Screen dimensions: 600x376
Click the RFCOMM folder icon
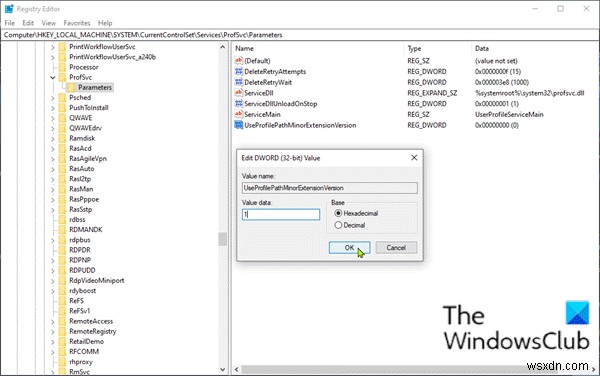coord(62,352)
